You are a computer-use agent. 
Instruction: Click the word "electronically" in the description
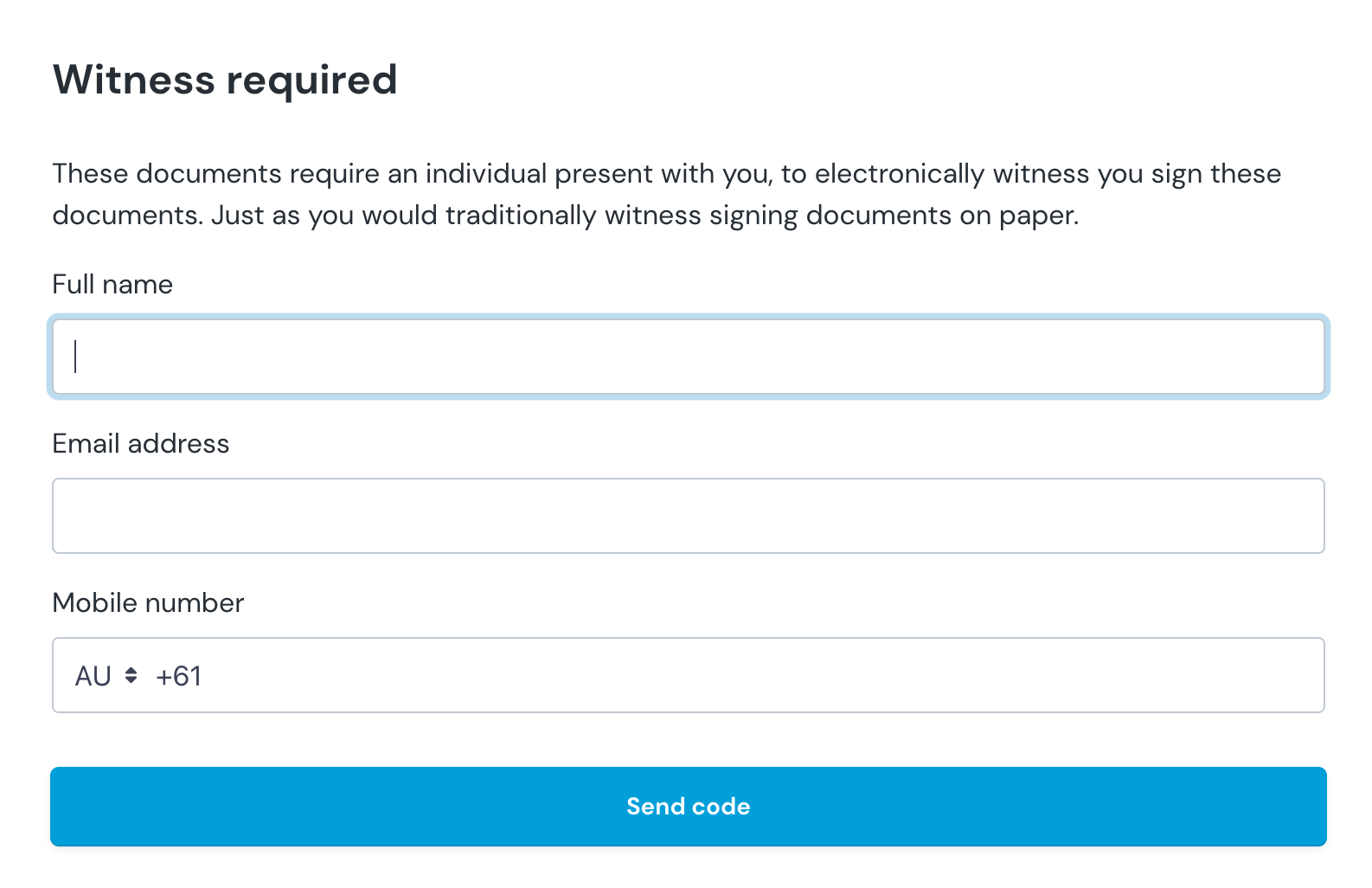pos(899,174)
